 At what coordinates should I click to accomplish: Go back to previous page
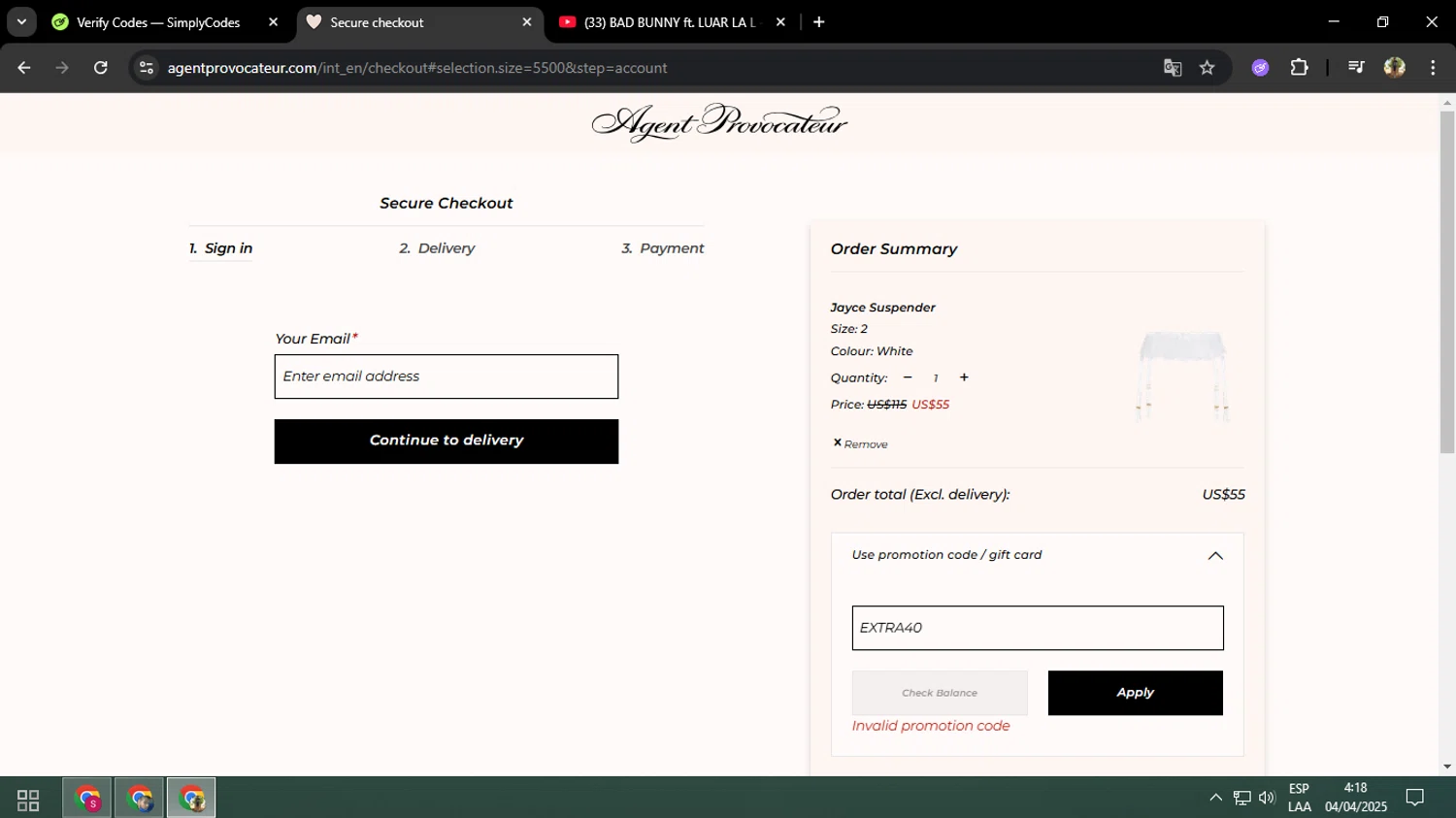(x=24, y=68)
